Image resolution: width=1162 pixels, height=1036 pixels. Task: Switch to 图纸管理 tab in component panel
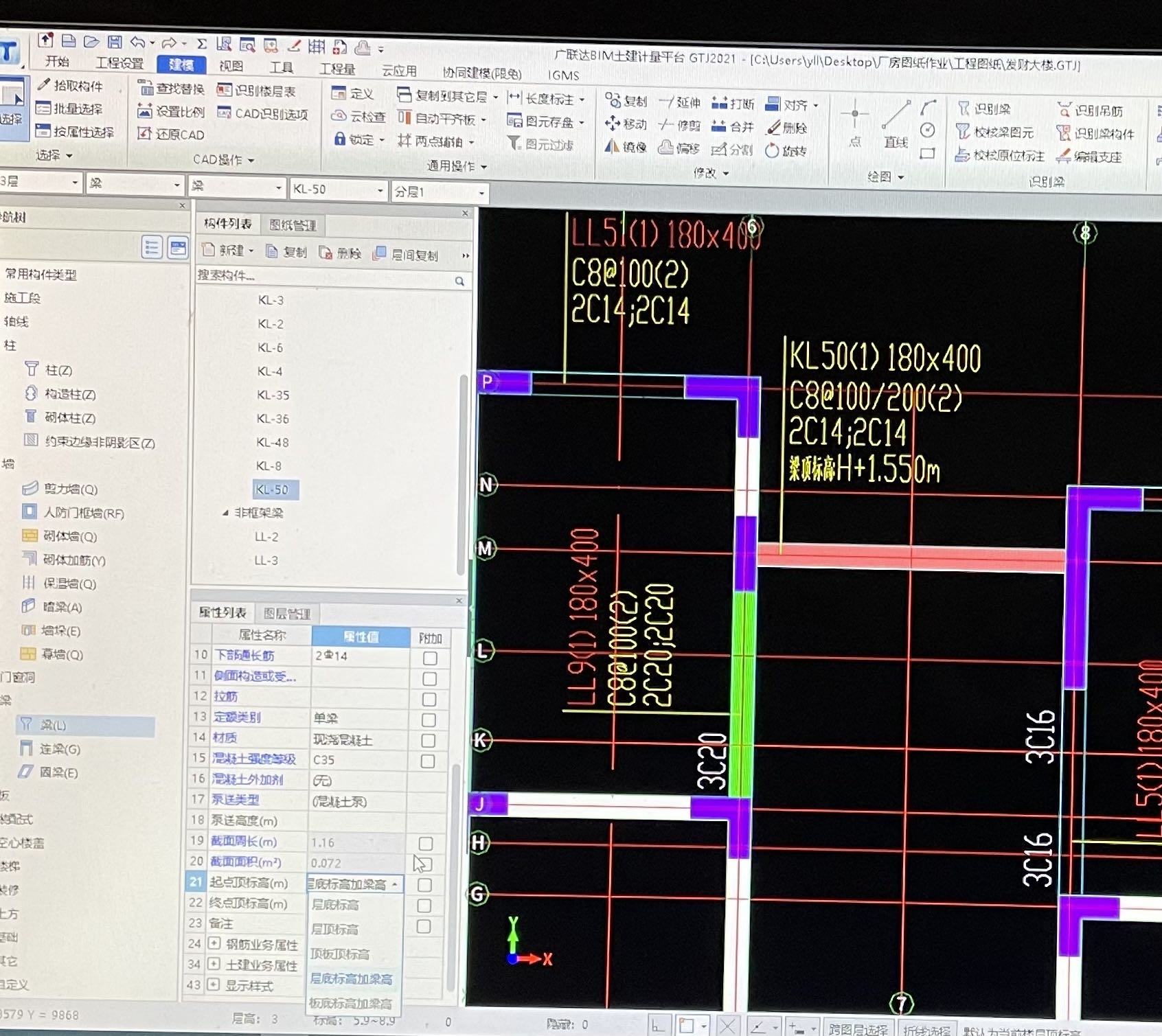click(293, 225)
